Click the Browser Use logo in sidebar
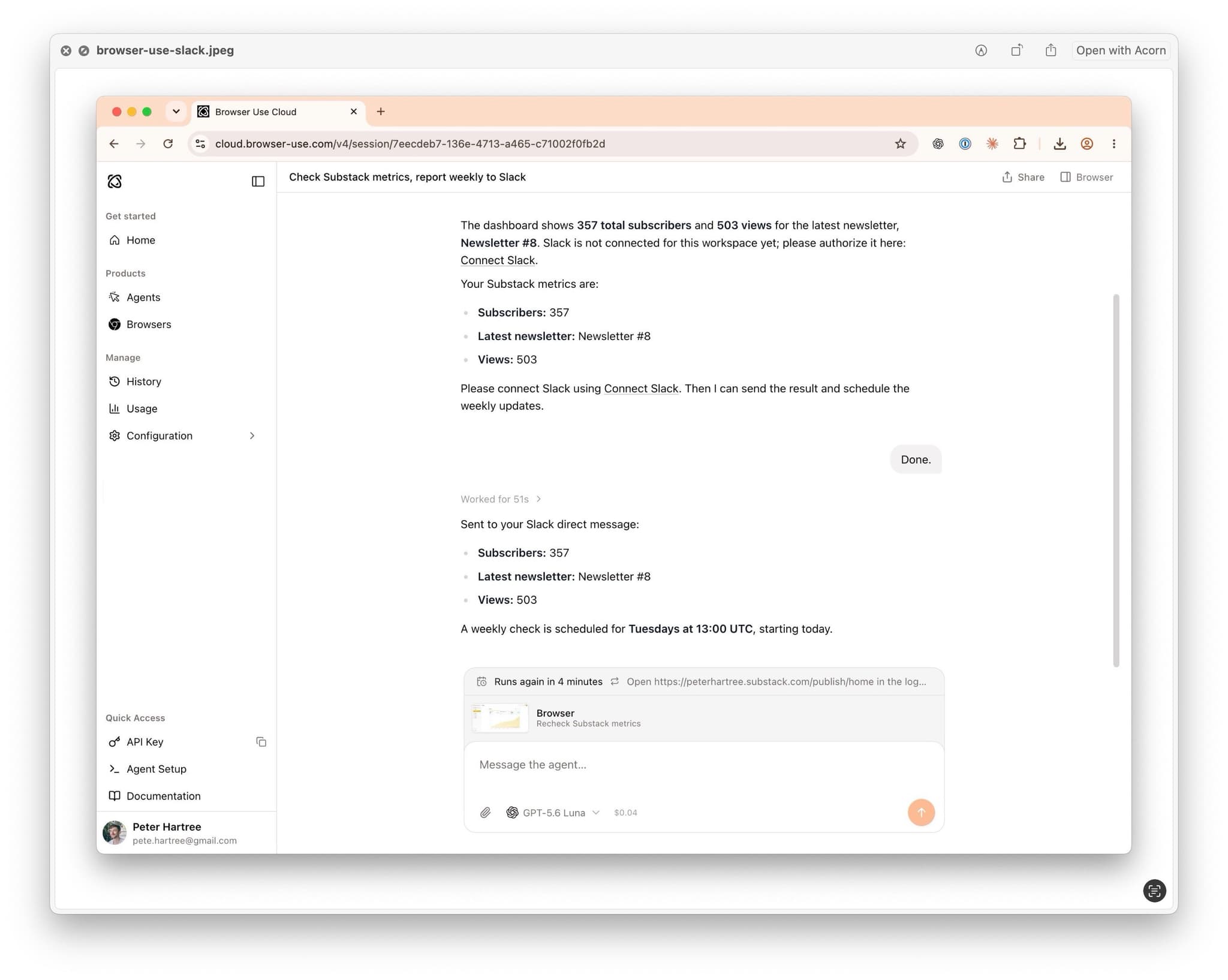This screenshot has height=980, width=1228. click(x=115, y=181)
